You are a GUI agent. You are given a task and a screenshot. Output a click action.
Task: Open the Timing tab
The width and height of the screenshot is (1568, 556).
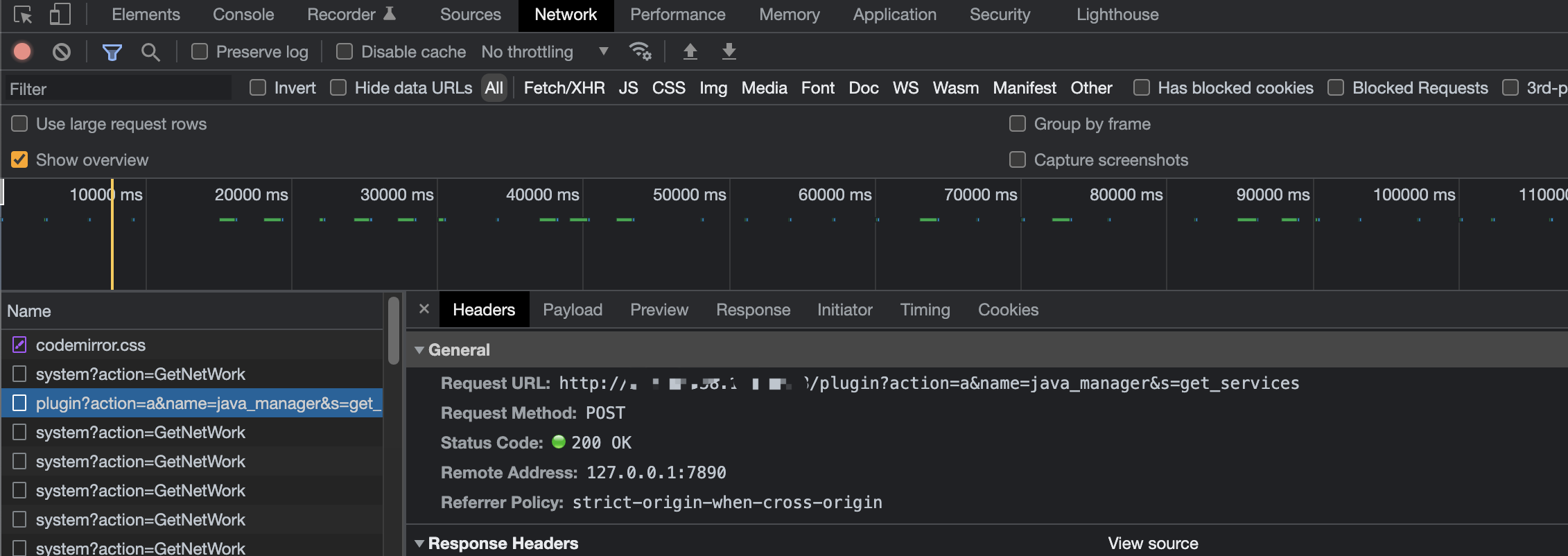[925, 310]
